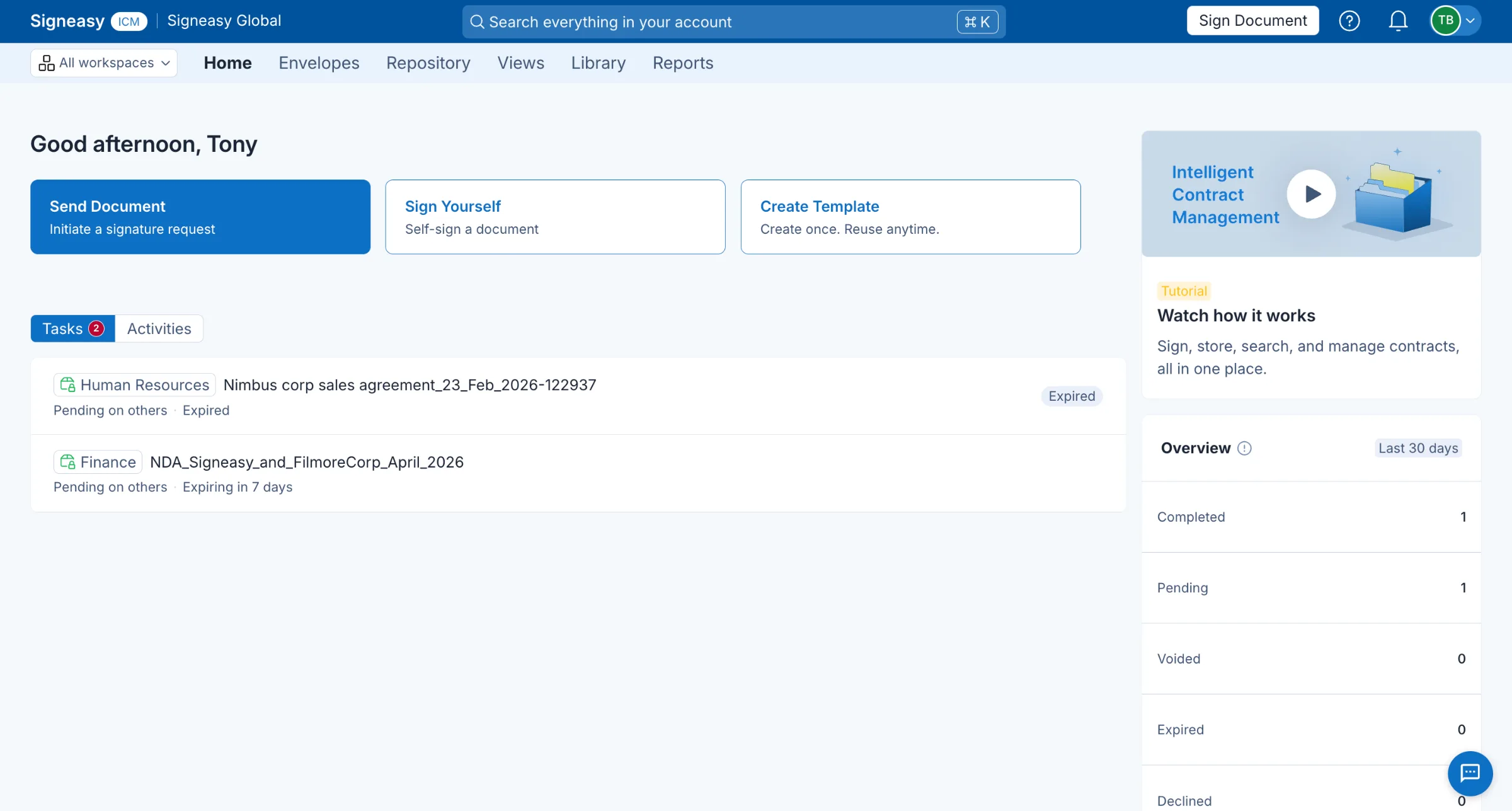Expand the account menu chevron beside avatar

click(x=1470, y=21)
